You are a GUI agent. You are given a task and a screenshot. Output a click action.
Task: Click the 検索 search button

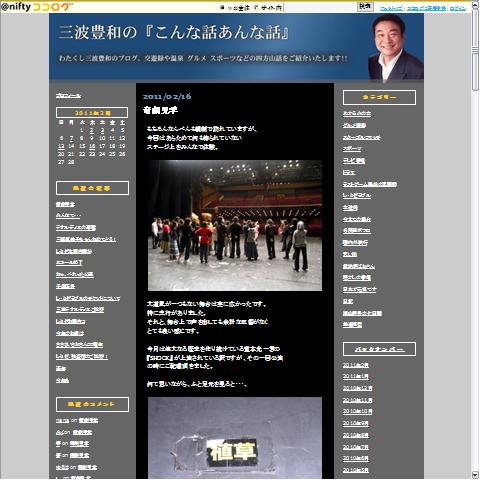365,7
